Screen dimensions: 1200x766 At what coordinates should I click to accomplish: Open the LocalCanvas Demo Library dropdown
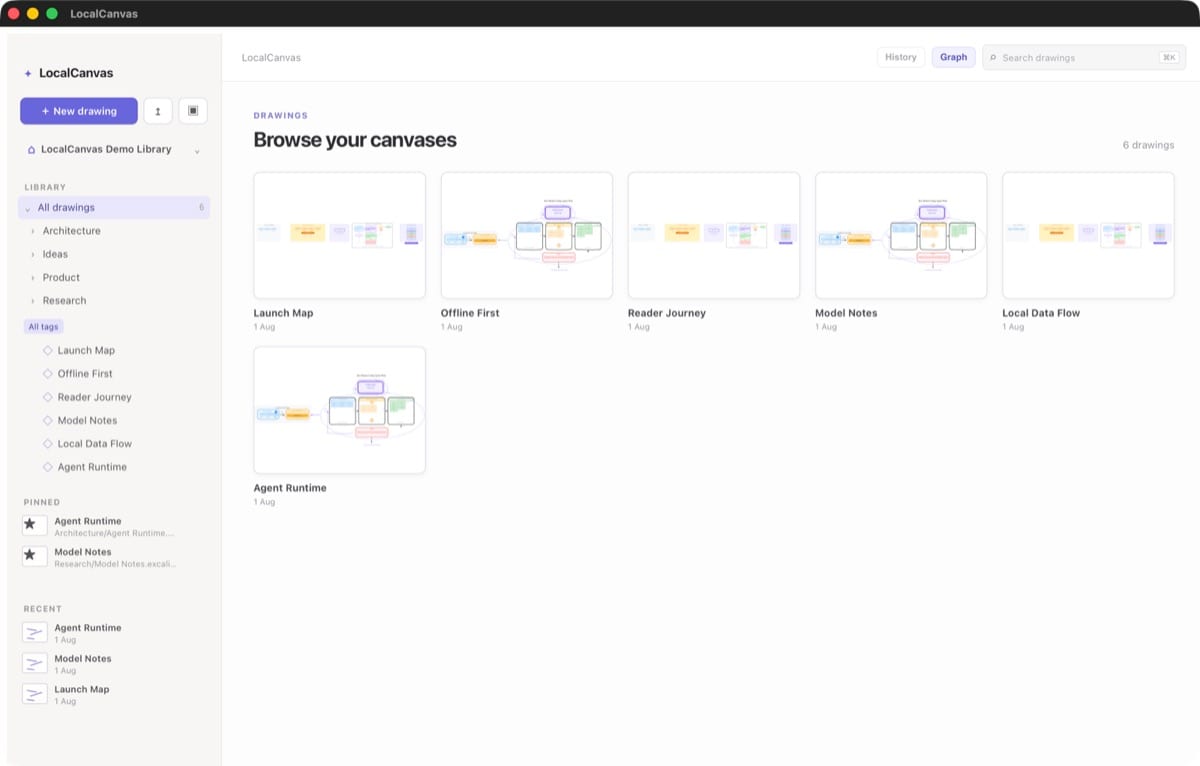(113, 150)
